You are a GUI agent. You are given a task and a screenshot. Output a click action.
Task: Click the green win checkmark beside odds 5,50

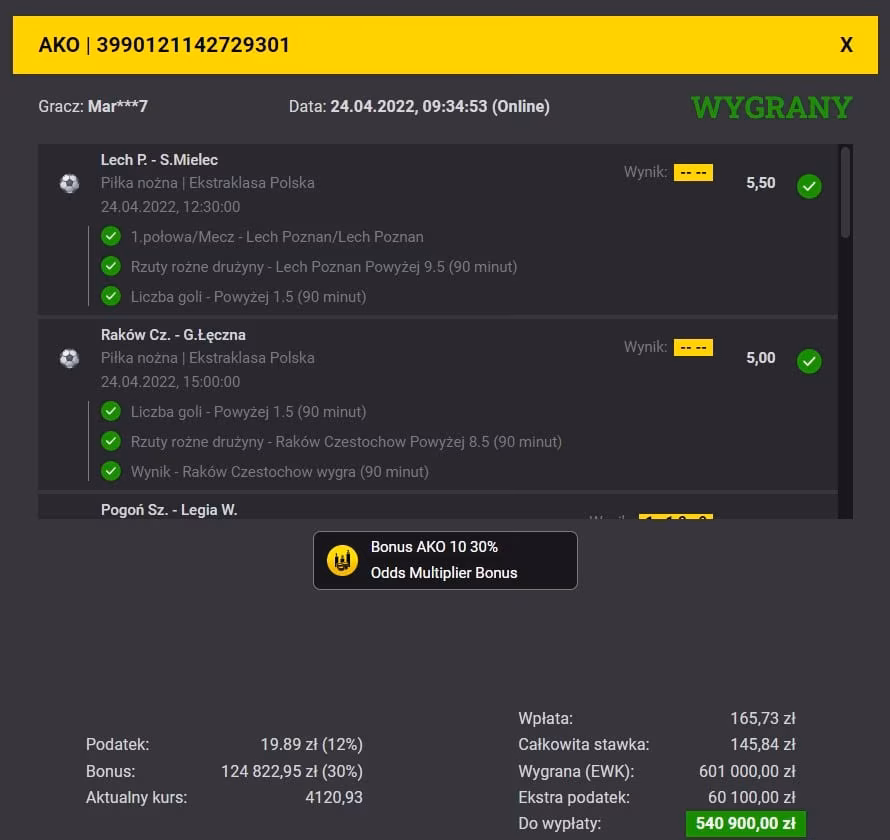point(809,186)
